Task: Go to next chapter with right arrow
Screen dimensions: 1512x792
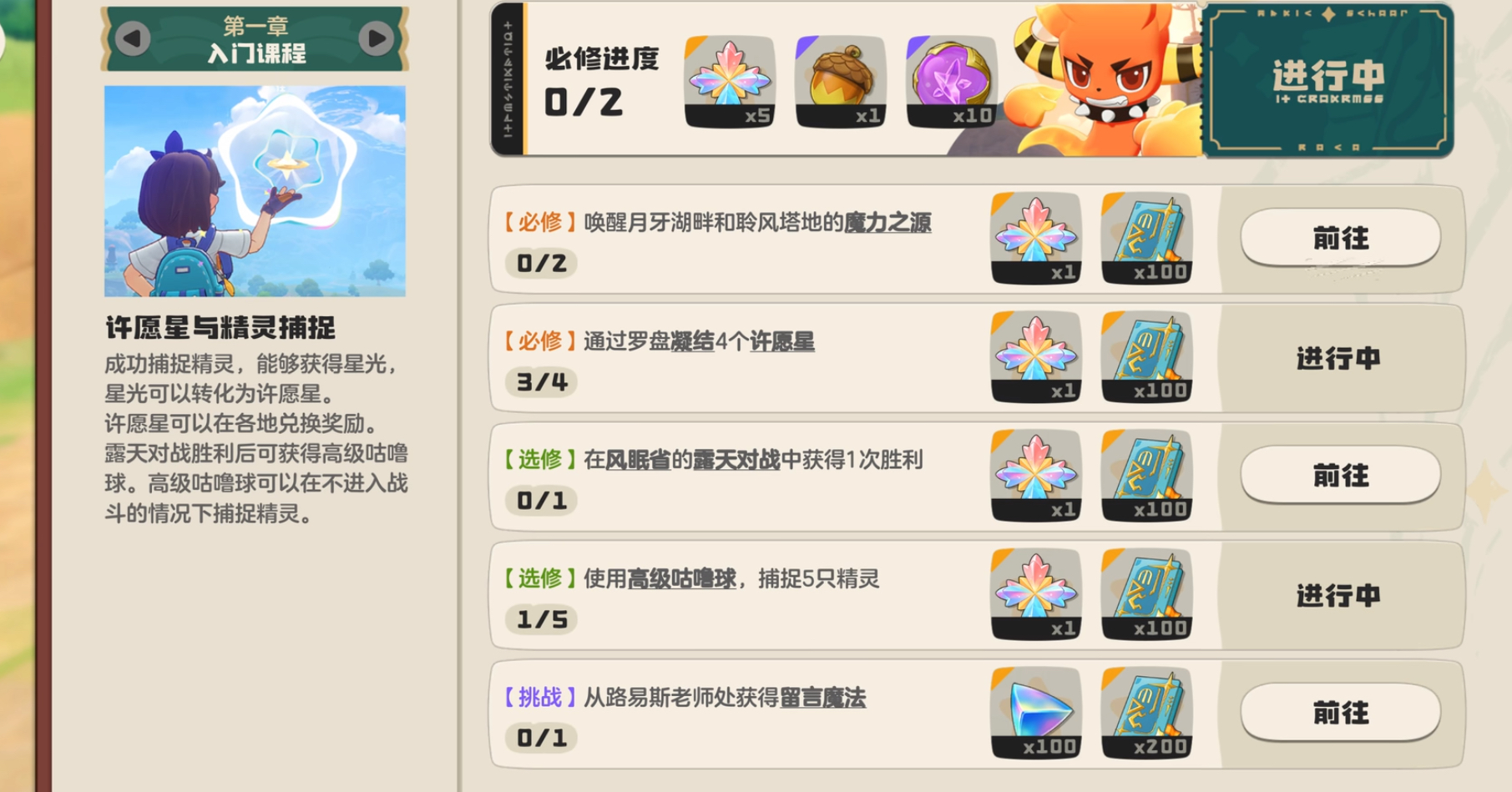Action: (x=377, y=38)
